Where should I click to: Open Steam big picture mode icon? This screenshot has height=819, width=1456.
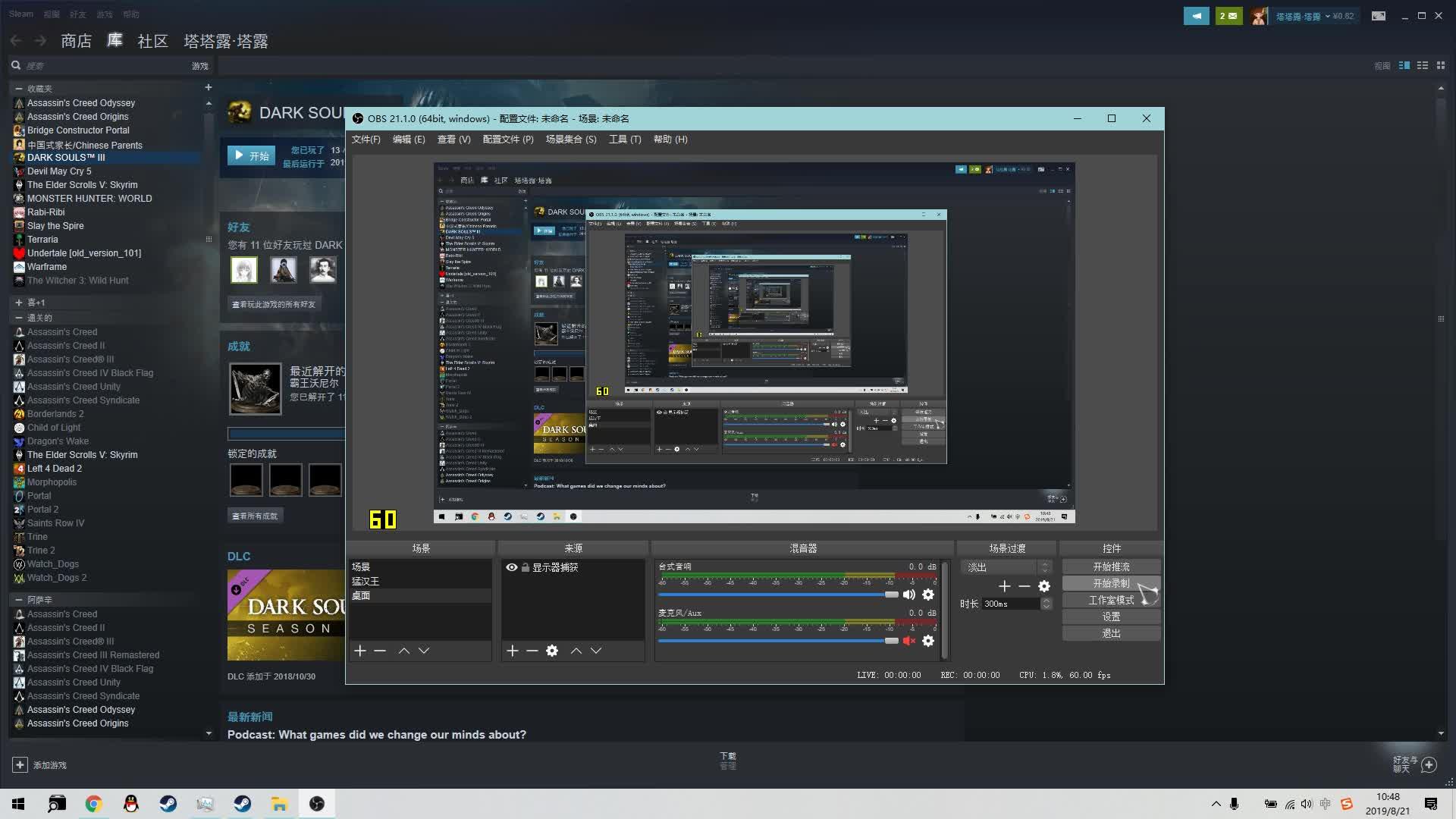coord(1379,16)
